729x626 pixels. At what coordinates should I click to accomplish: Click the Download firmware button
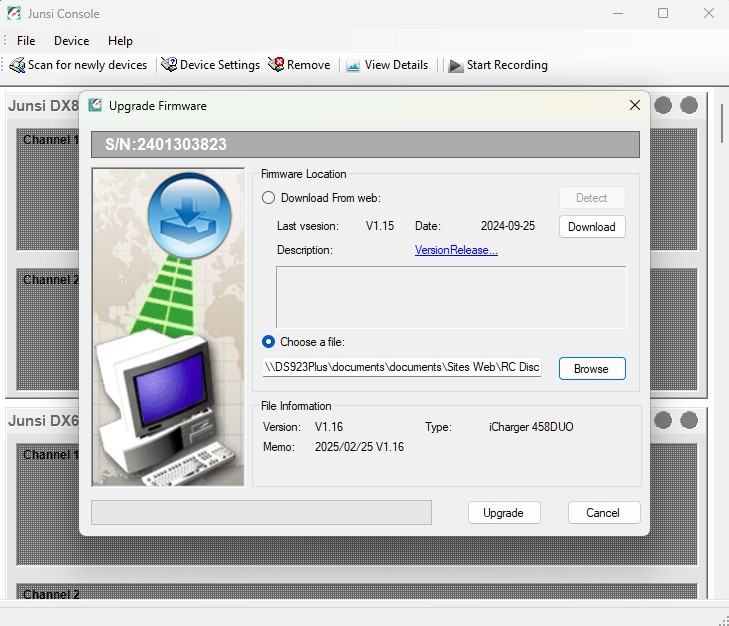(591, 227)
